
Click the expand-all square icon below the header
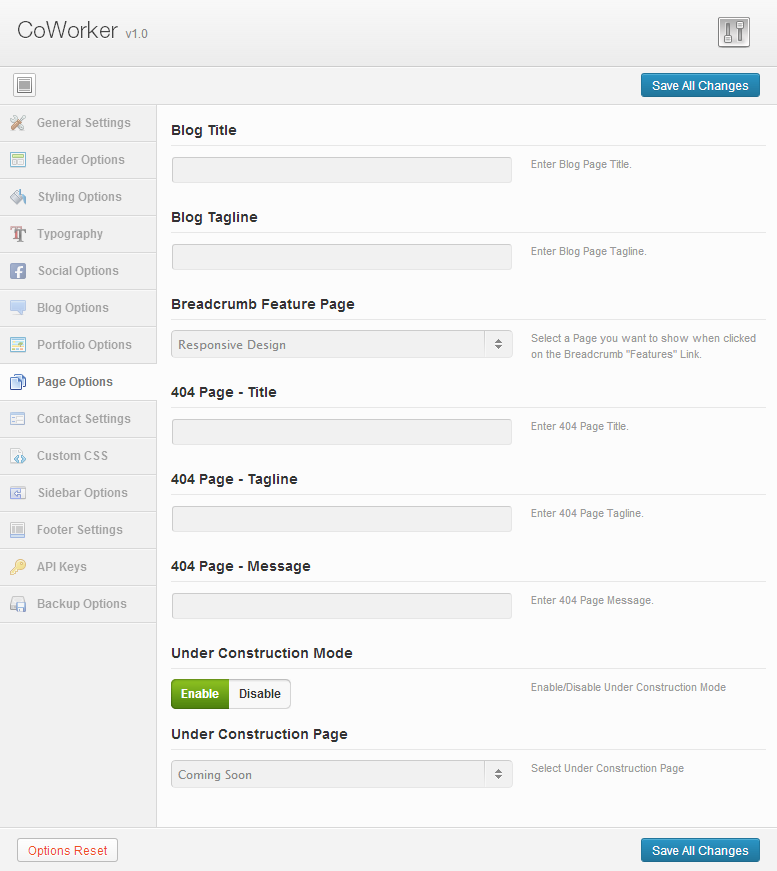coord(24,85)
